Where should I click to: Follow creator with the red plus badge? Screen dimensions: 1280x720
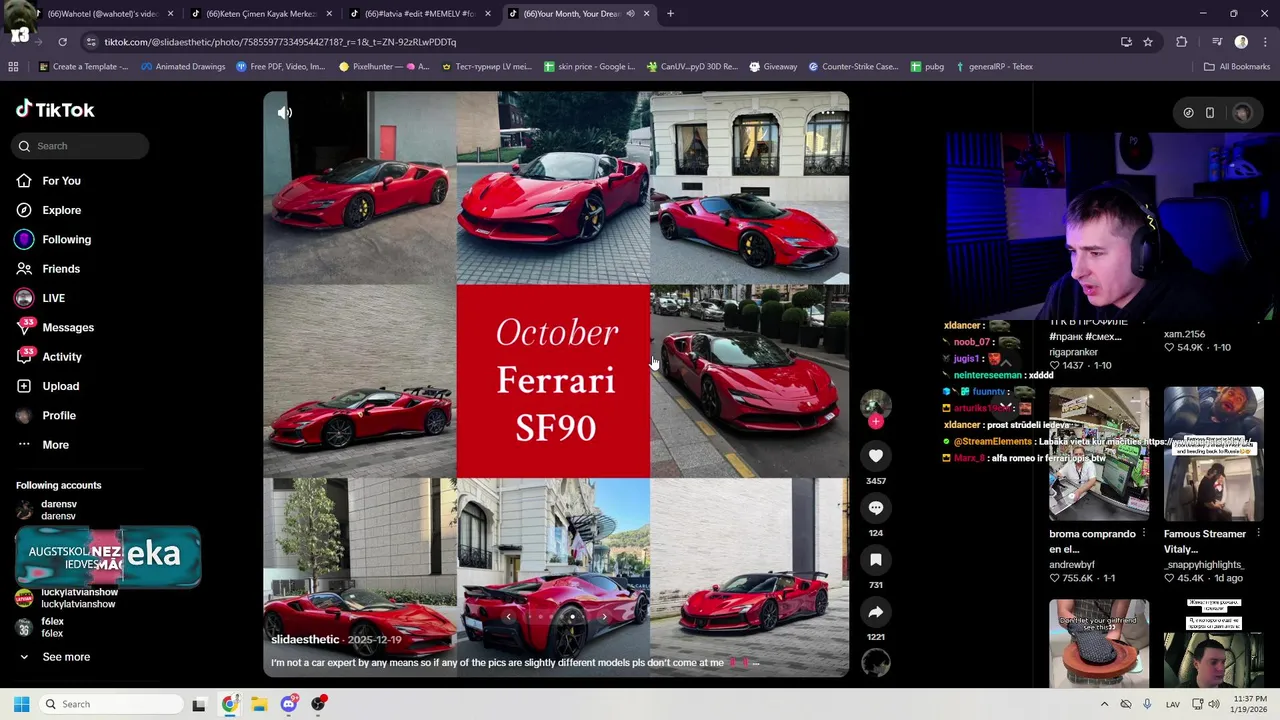[x=875, y=421]
